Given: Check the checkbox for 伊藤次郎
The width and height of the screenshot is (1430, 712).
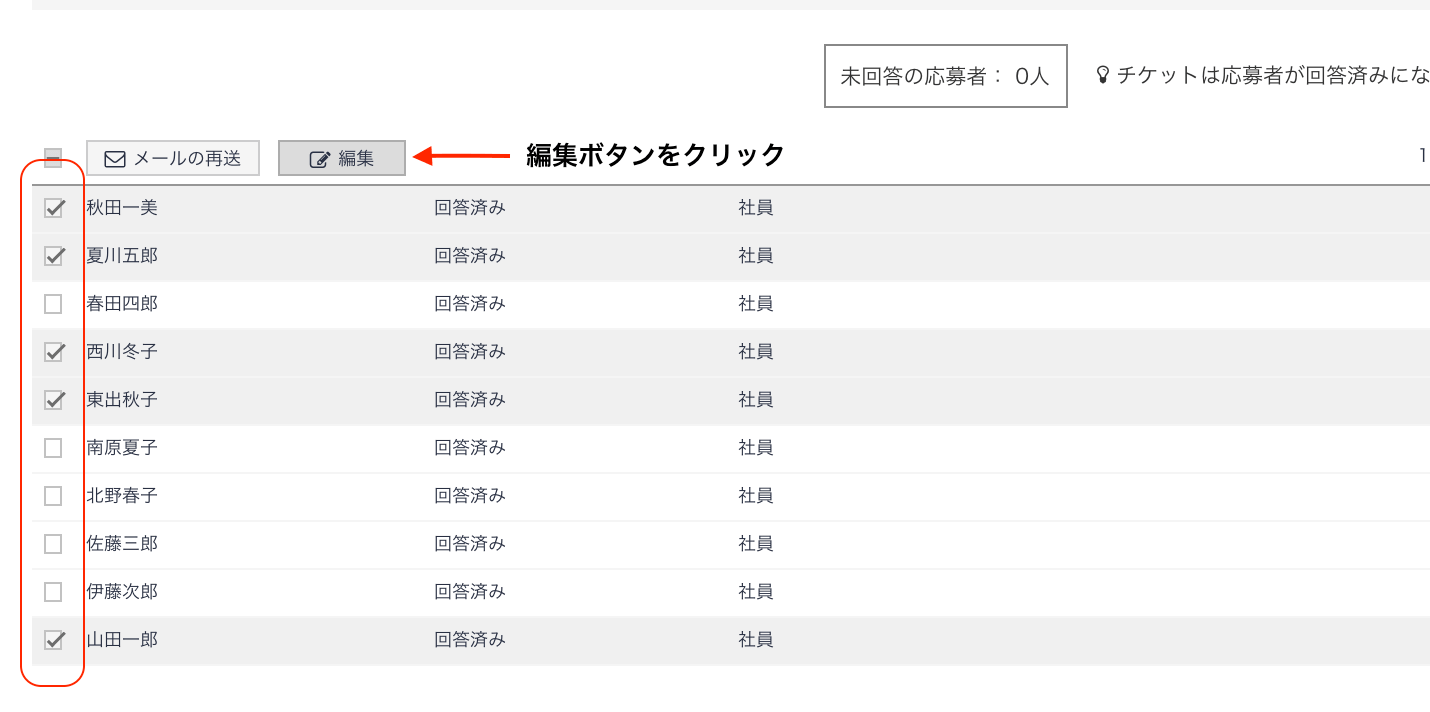Looking at the screenshot, I should tap(54, 592).
